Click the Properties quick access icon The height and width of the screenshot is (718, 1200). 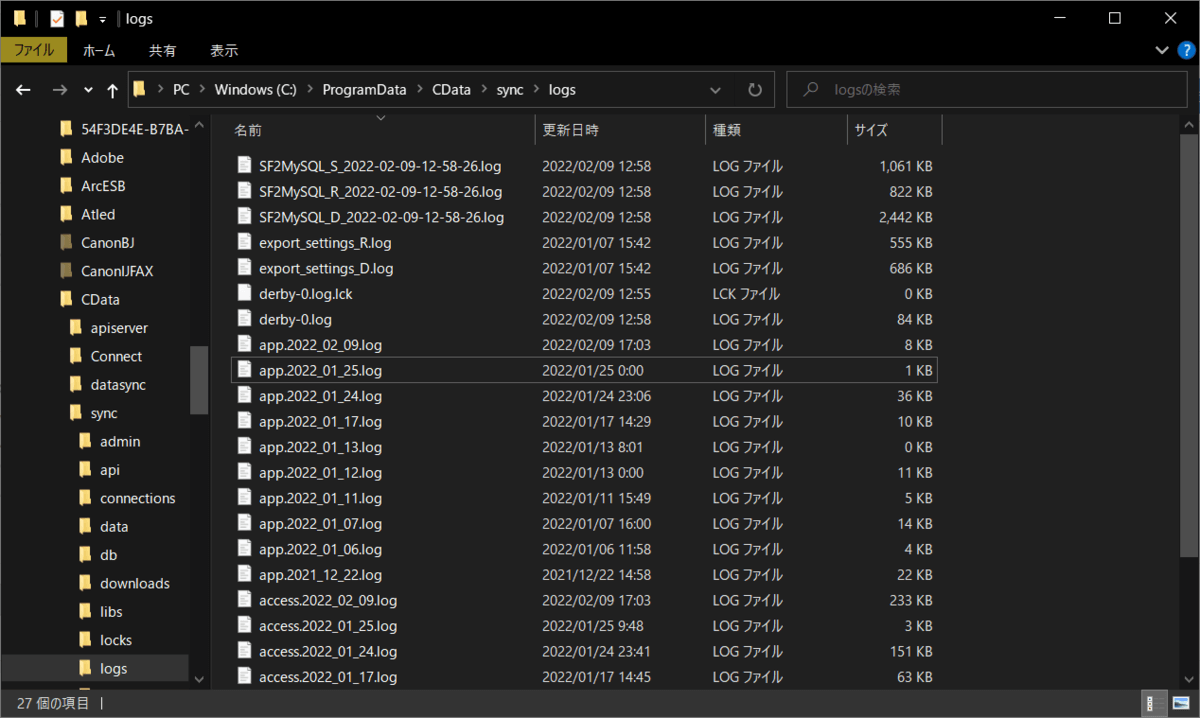point(57,18)
